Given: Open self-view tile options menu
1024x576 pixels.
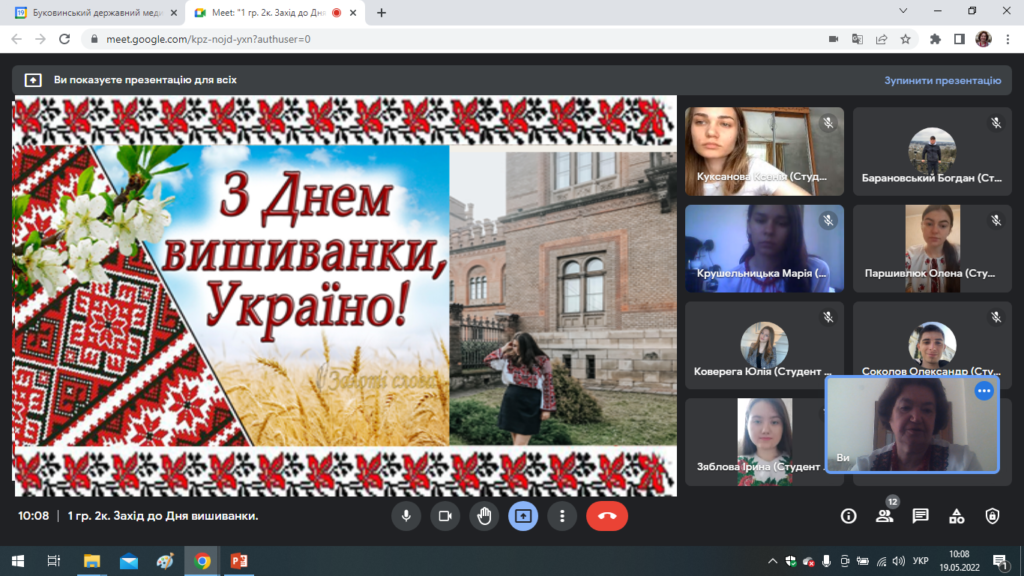Looking at the screenshot, I should tap(984, 391).
